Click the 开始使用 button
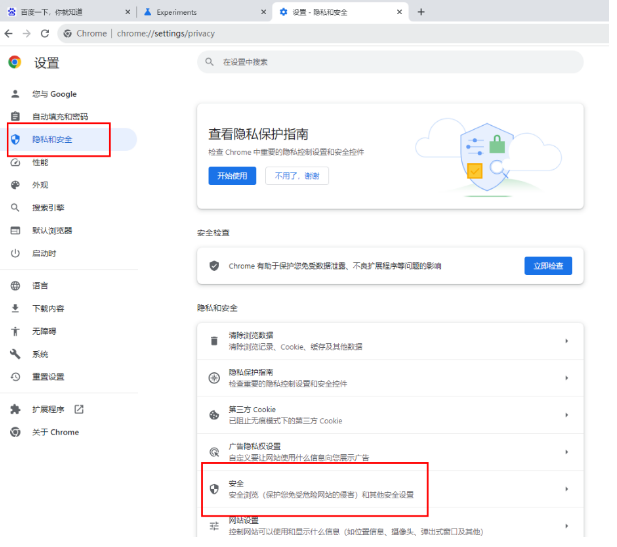Screen dimensions: 617x547 coord(232,176)
